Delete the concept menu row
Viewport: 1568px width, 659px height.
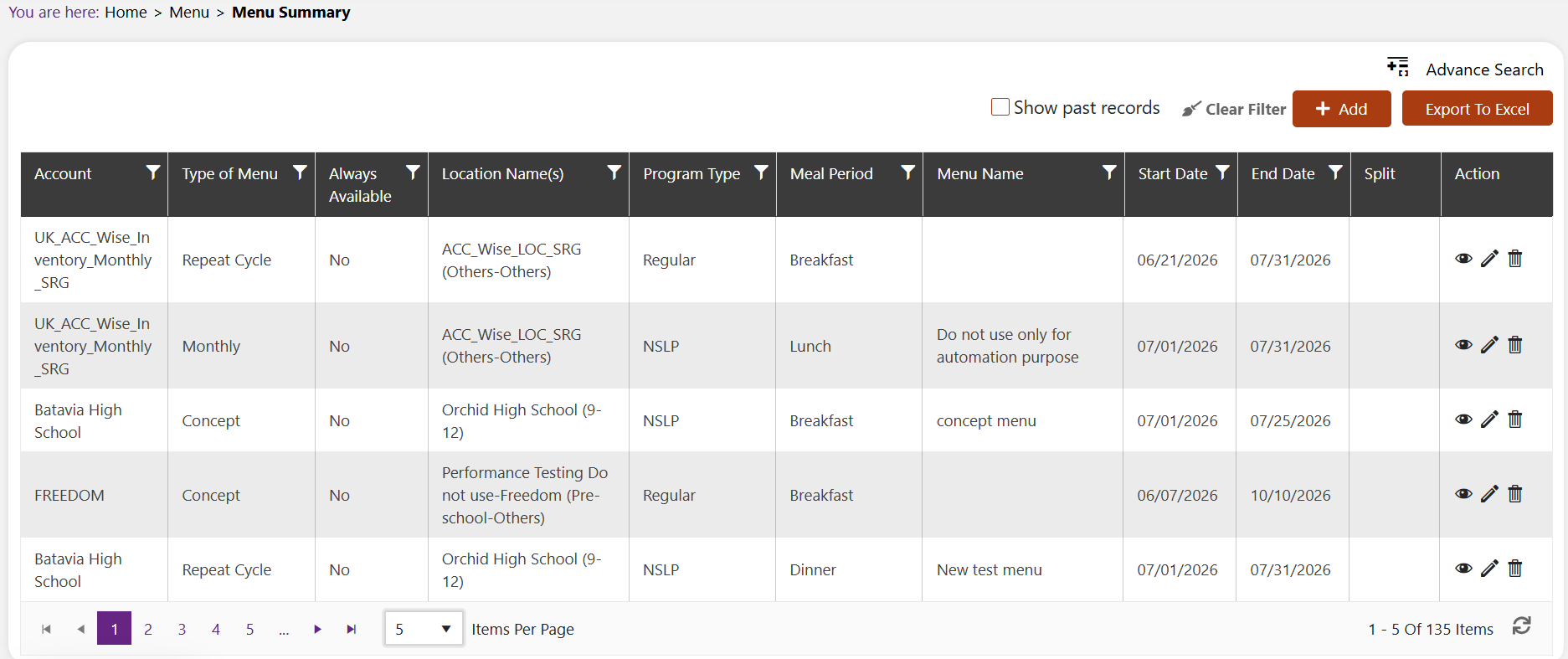point(1515,420)
